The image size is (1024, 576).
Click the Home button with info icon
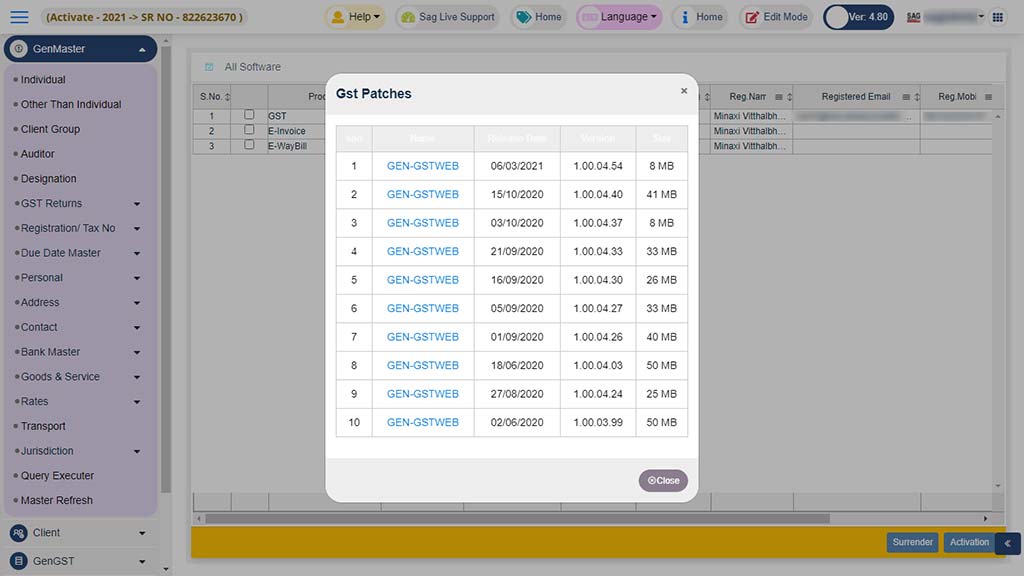coord(699,17)
